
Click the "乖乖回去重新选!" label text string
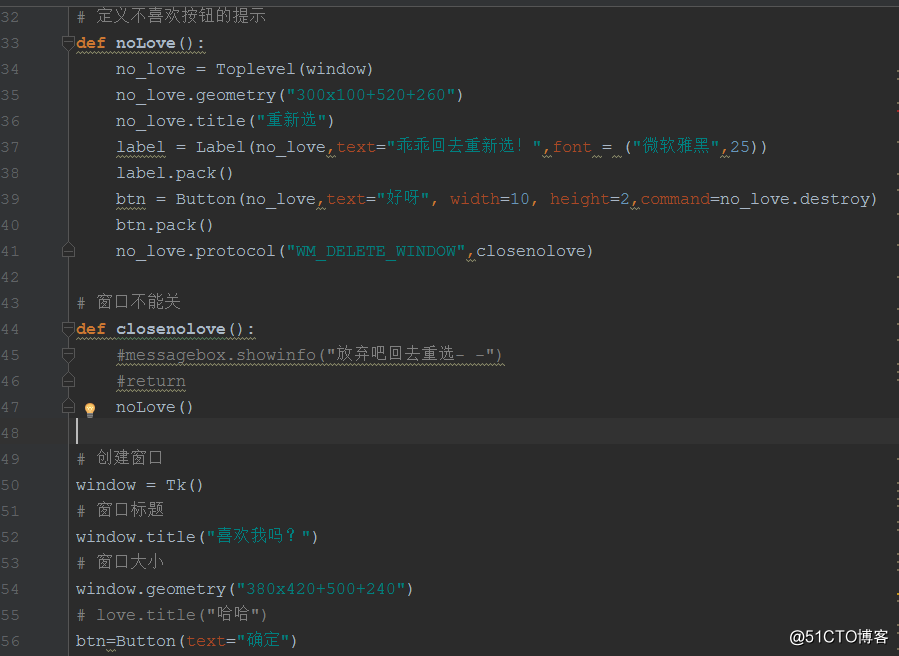(463, 146)
